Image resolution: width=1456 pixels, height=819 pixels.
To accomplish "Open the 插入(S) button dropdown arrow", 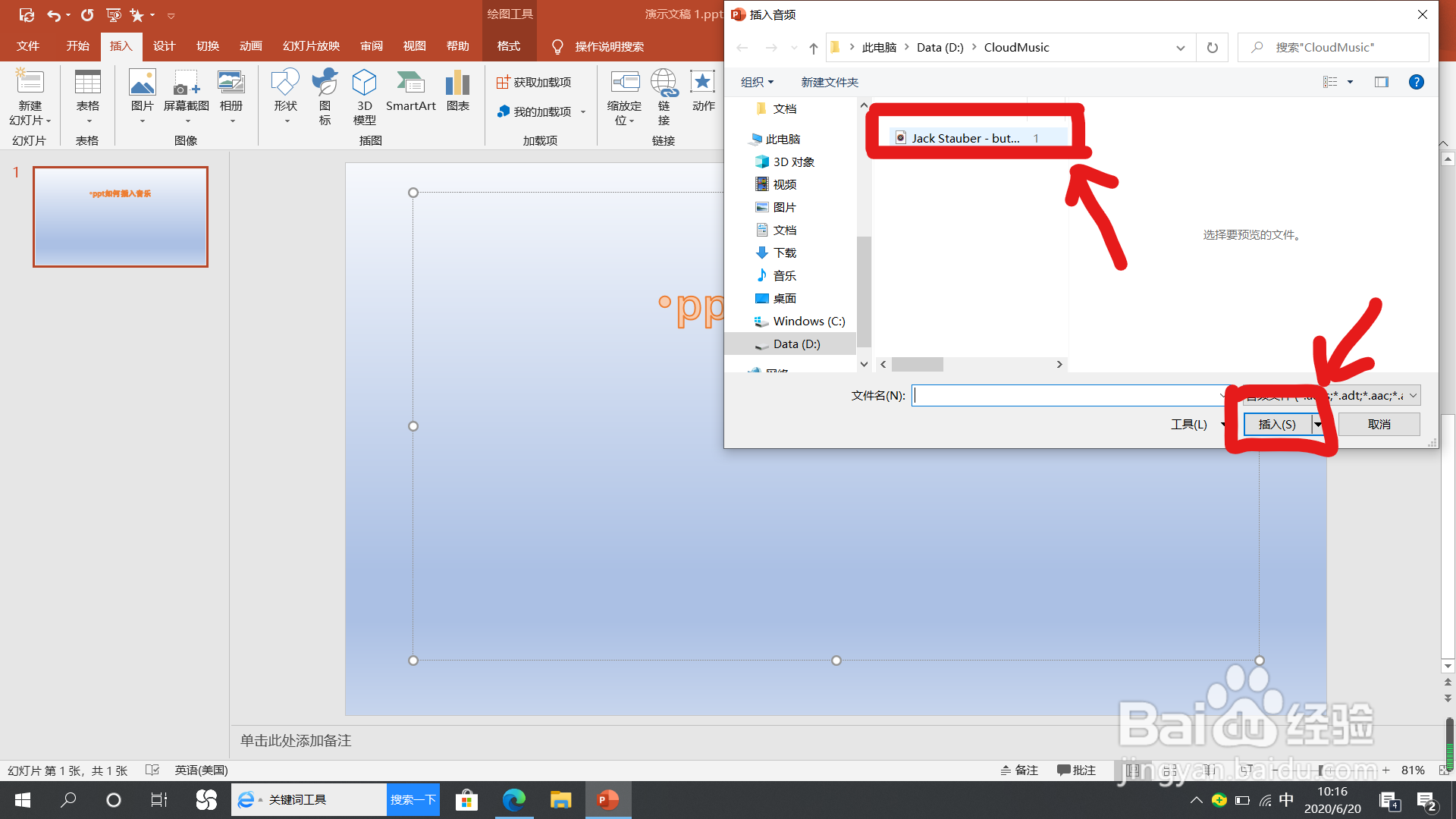I will 1318,425.
